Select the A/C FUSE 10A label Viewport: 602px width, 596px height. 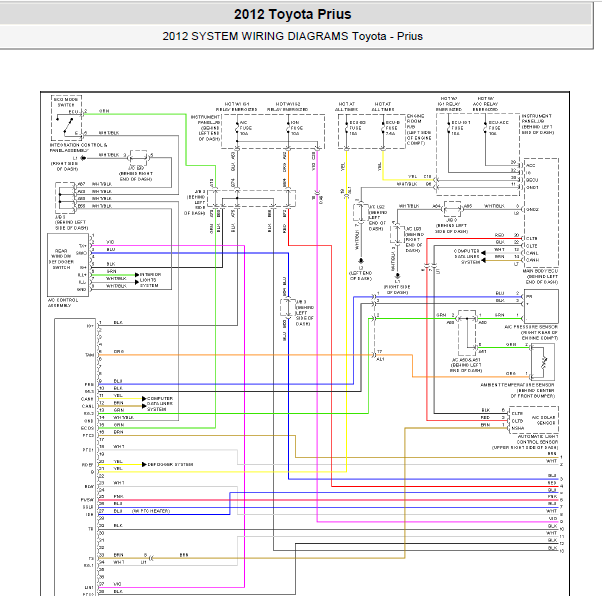244,128
